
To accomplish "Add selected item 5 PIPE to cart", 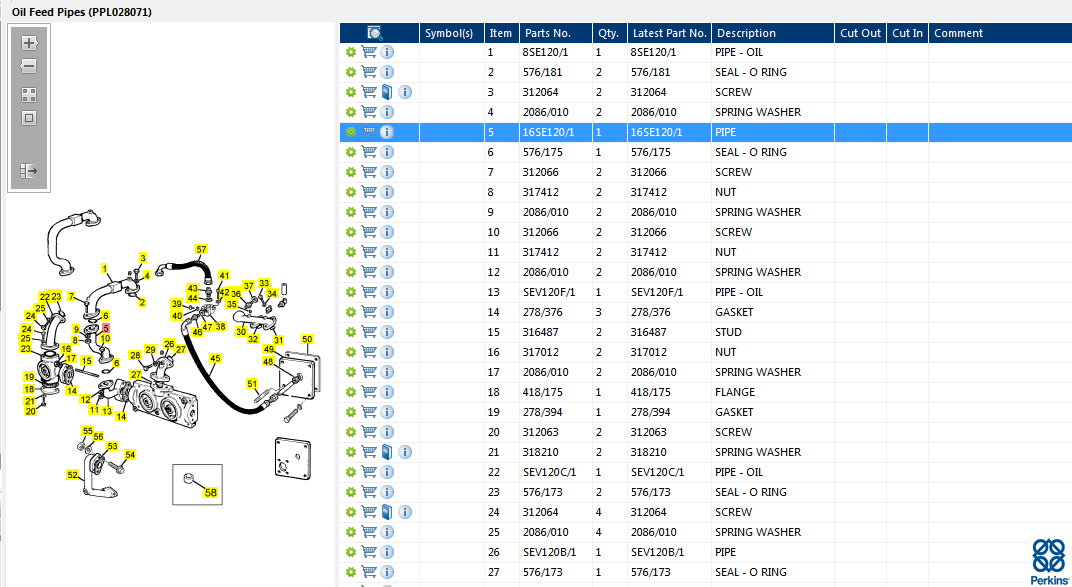I will point(369,132).
